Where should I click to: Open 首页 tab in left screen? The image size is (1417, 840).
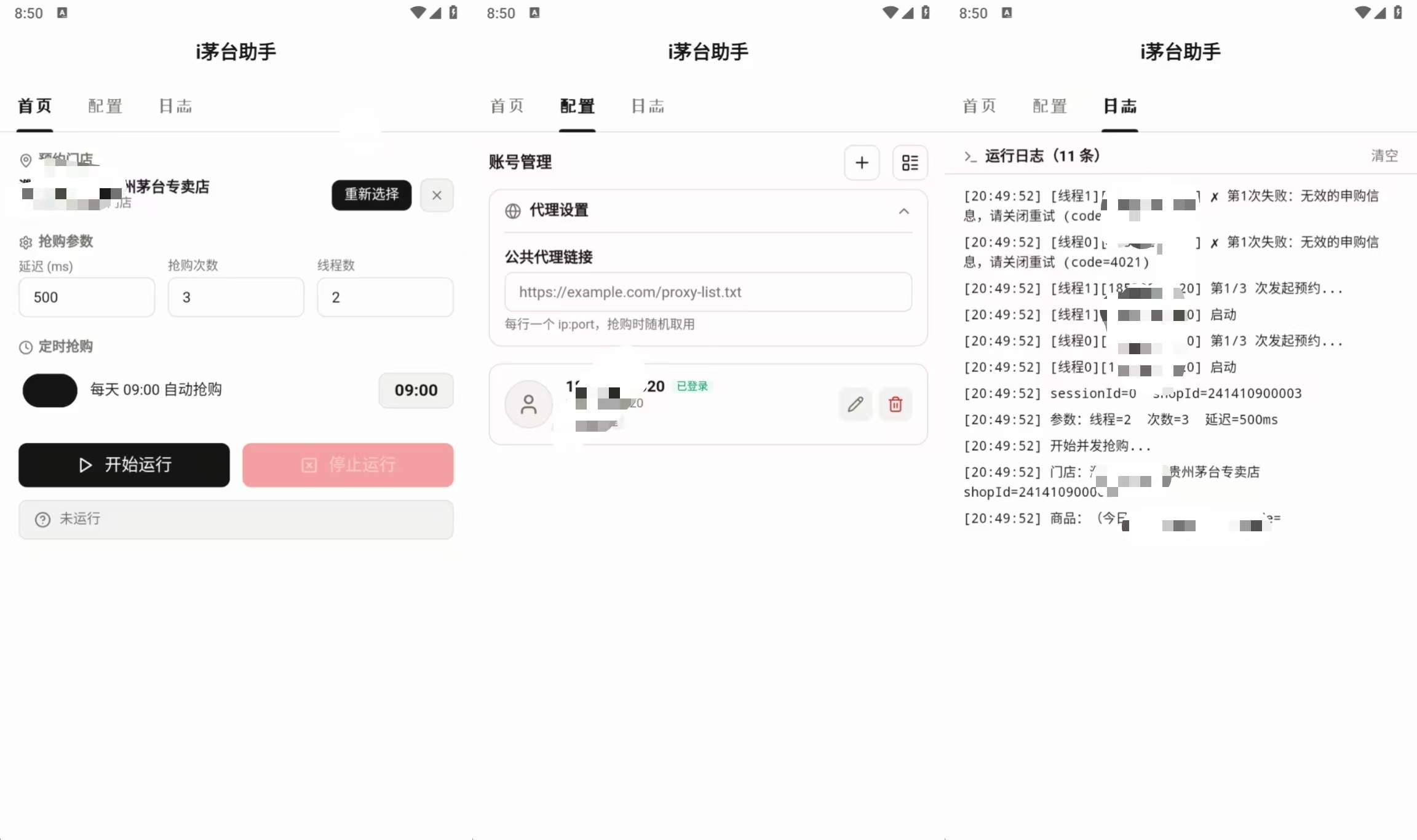pos(34,106)
